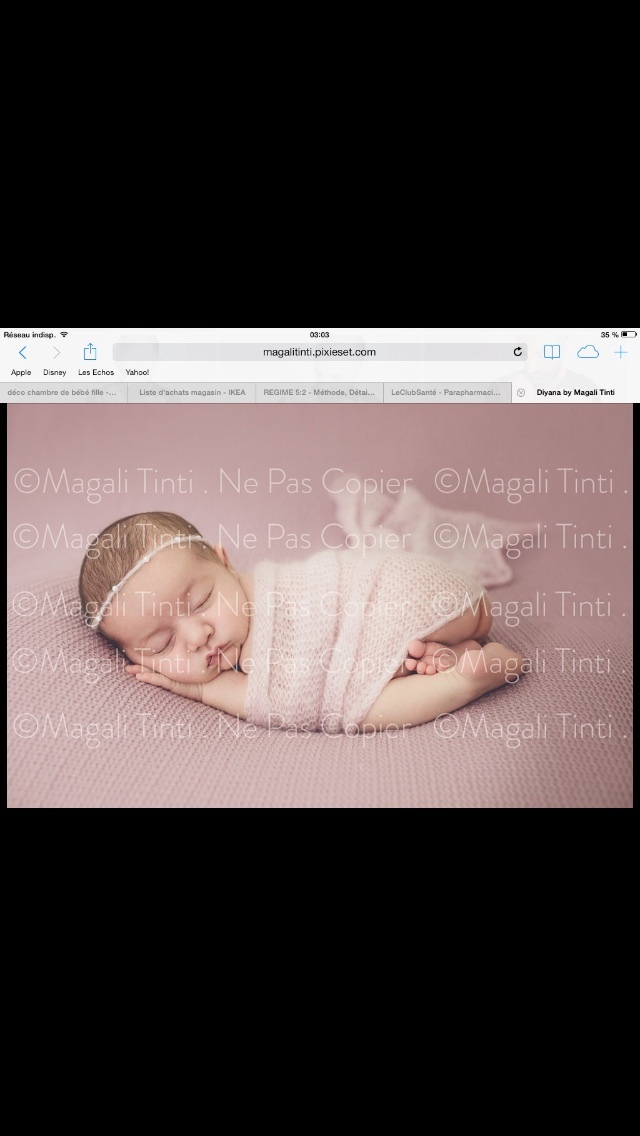Image resolution: width=640 pixels, height=1136 pixels.
Task: Open a new tab with plus icon
Action: 621,352
